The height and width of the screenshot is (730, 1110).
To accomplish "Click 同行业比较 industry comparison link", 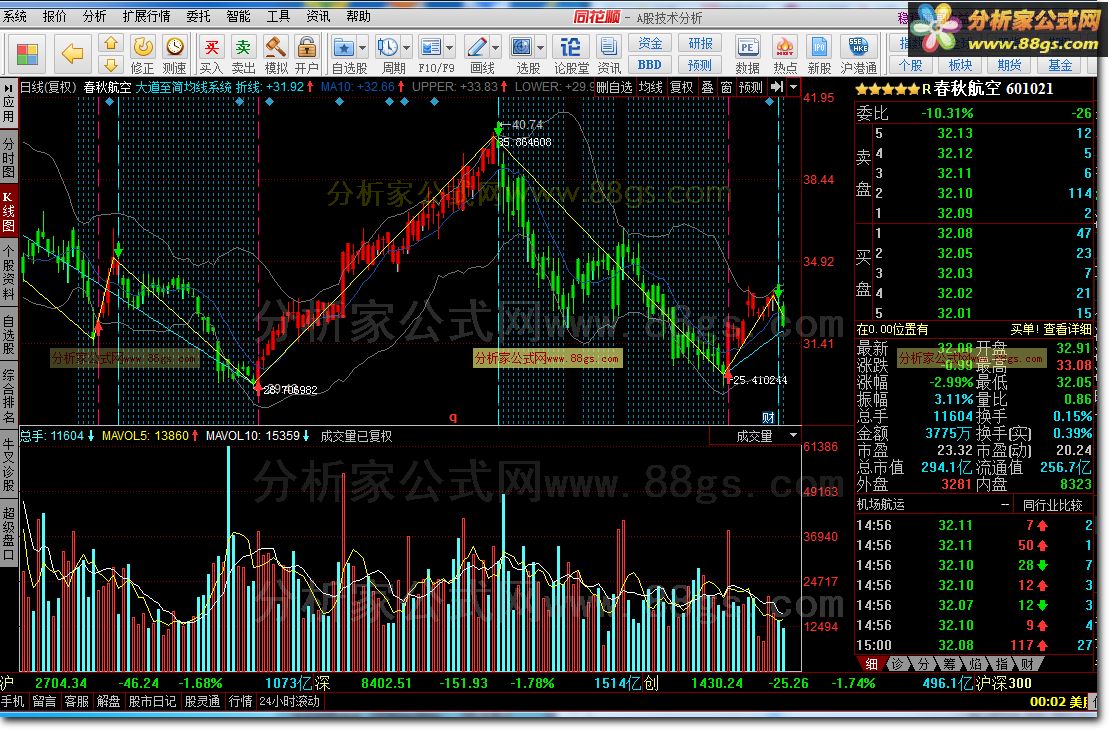I will pyautogui.click(x=1053, y=505).
